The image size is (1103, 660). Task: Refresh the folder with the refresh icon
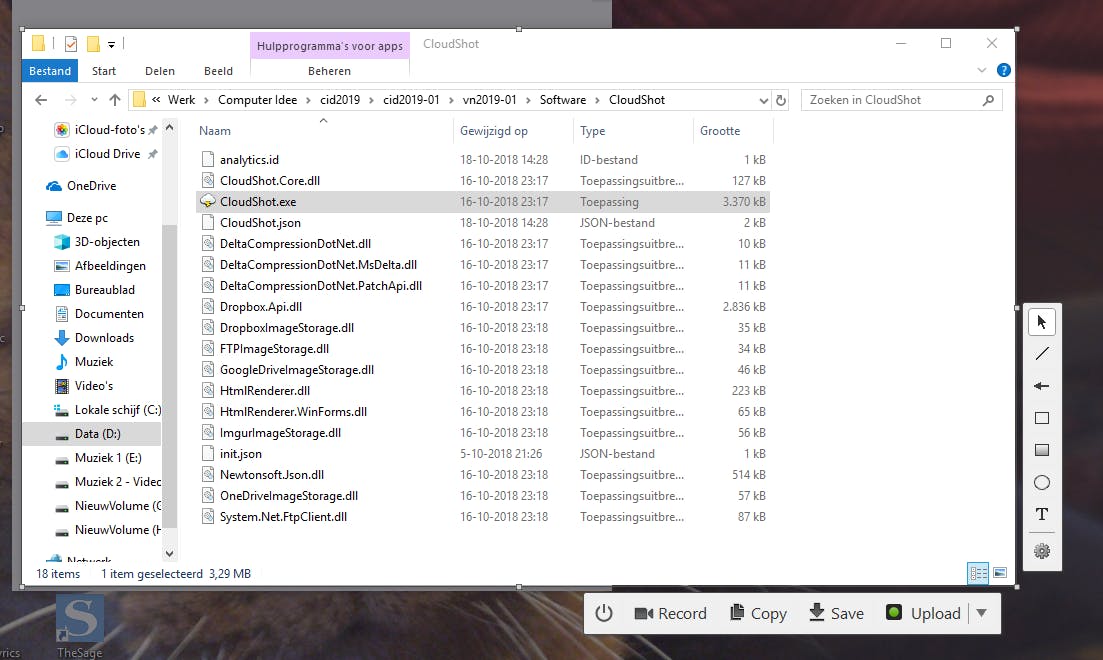781,99
